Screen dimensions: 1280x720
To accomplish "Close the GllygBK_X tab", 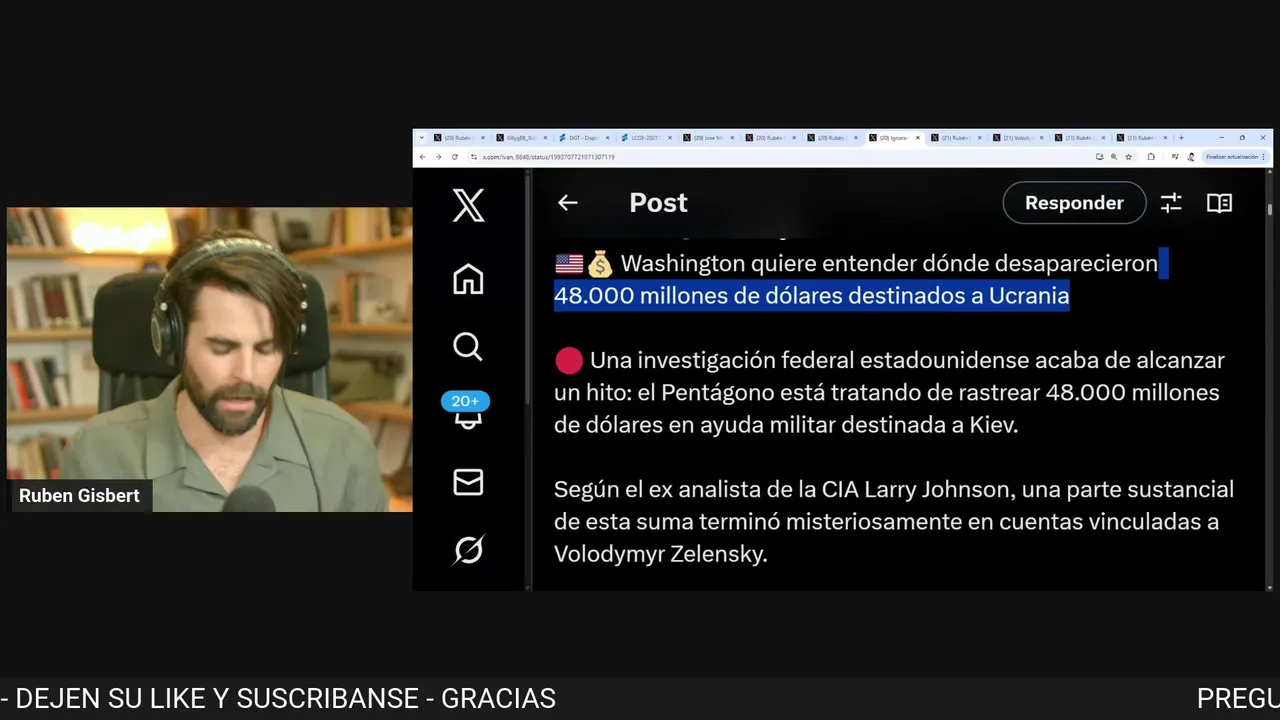I will pyautogui.click(x=545, y=138).
